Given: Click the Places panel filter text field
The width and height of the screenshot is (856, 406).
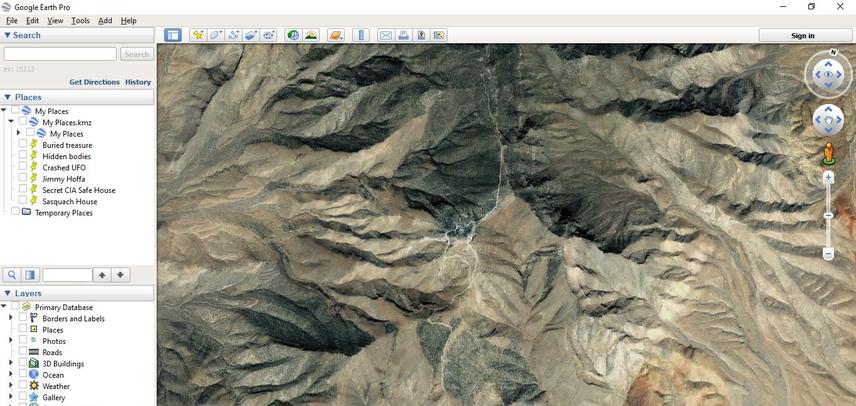Looking at the screenshot, I should 68,275.
